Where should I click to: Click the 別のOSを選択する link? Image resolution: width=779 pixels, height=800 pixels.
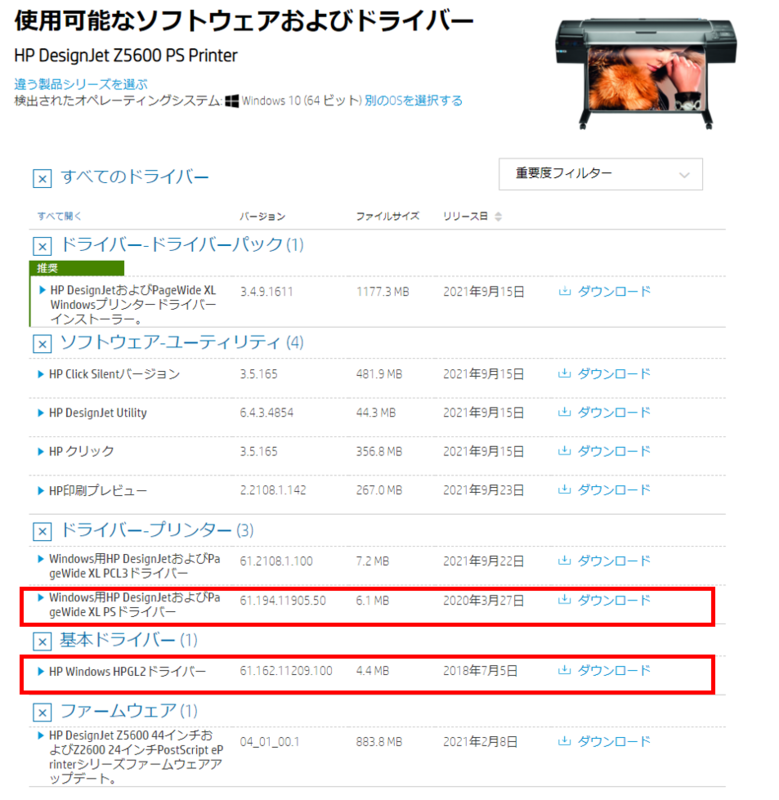click(413, 101)
